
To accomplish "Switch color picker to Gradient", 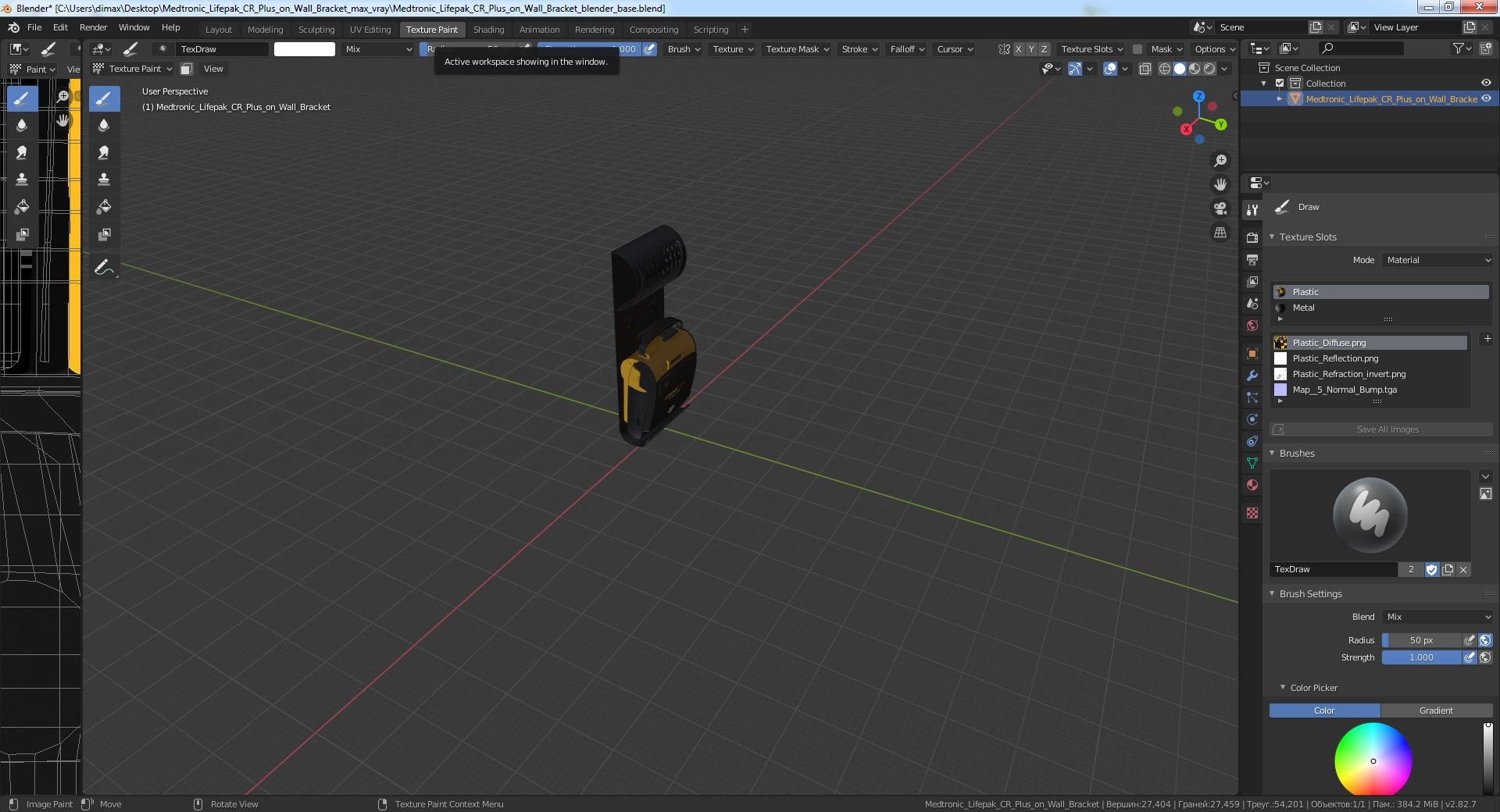I will coord(1436,710).
